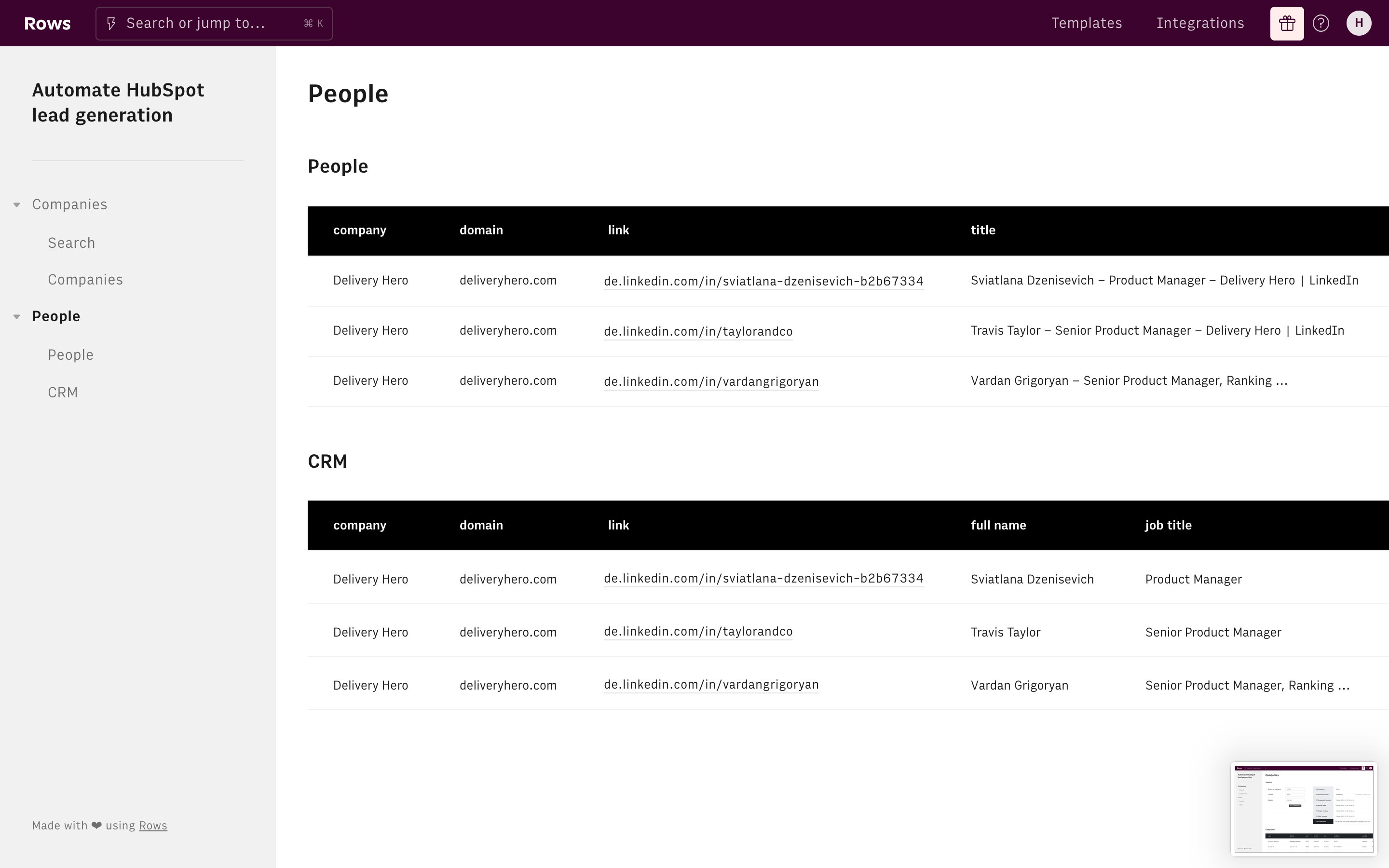Viewport: 1389px width, 868px height.
Task: Click the company header in CRM table
Action: coord(359,525)
